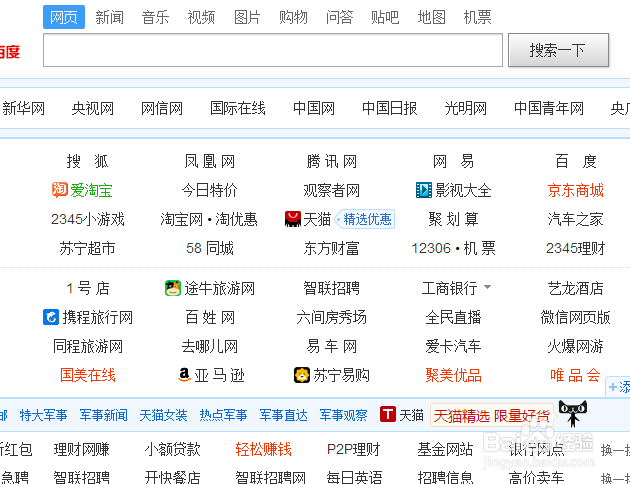
Task: Open the 天猫女装 blue link
Action: click(x=164, y=415)
